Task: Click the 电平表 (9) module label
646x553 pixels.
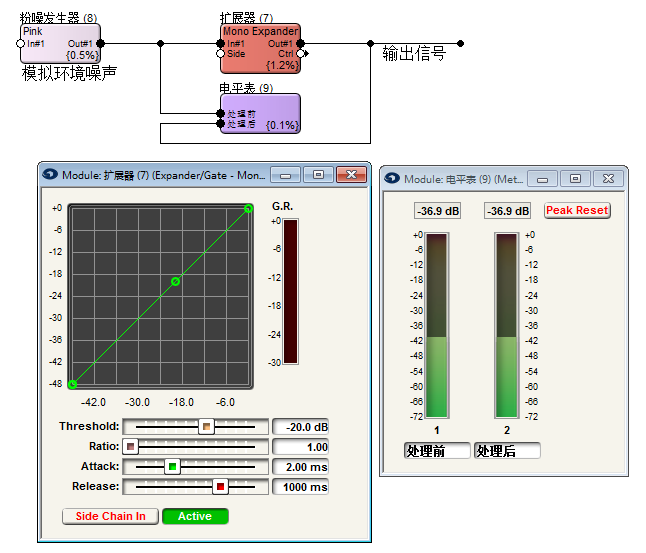Action: pyautogui.click(x=246, y=88)
